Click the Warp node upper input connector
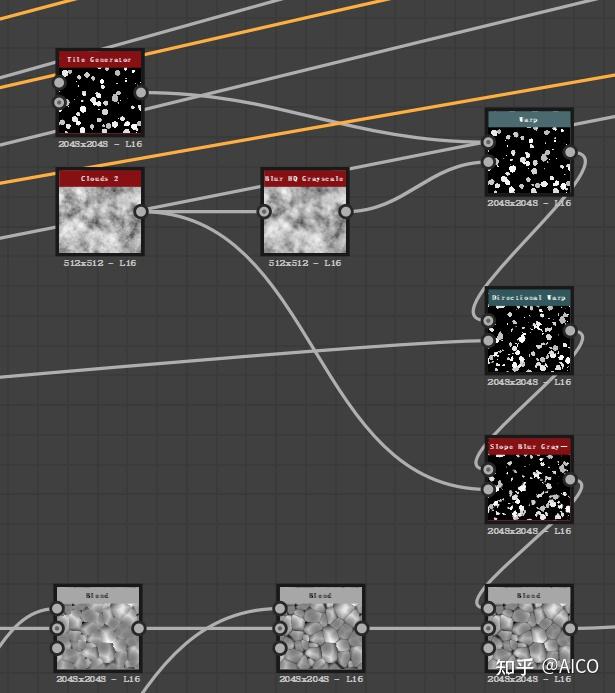Viewport: 615px width, 693px height. pyautogui.click(x=488, y=142)
